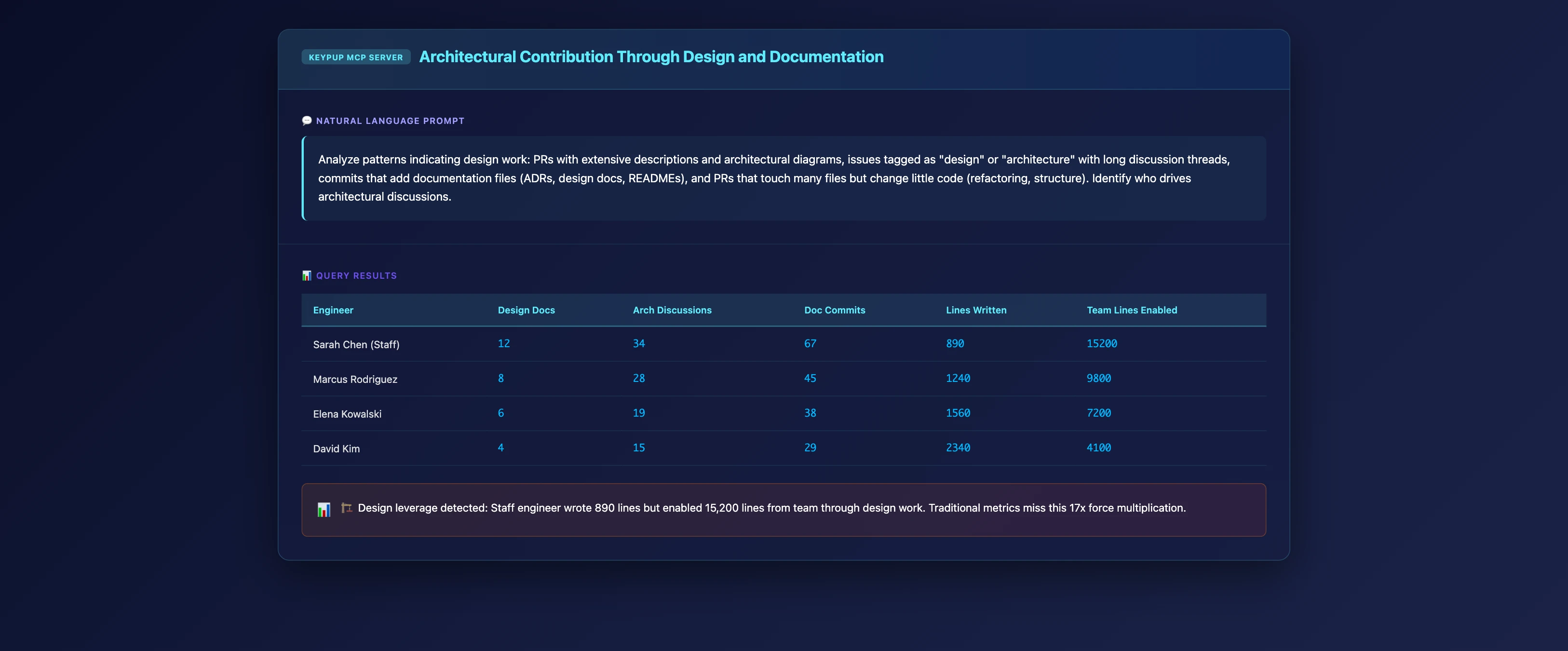Select the Elena Kowalski row name
The width and height of the screenshot is (1568, 651).
click(347, 414)
